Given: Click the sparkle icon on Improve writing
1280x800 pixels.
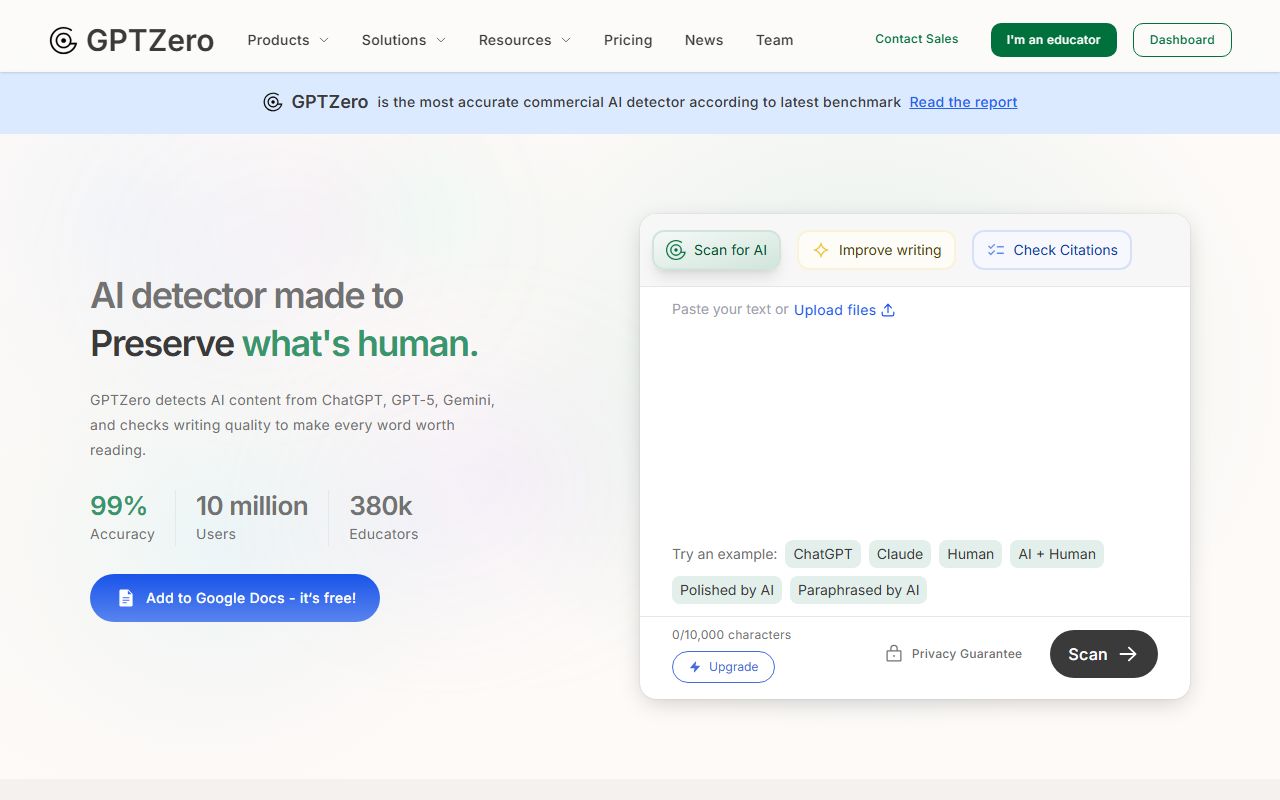Looking at the screenshot, I should (820, 250).
